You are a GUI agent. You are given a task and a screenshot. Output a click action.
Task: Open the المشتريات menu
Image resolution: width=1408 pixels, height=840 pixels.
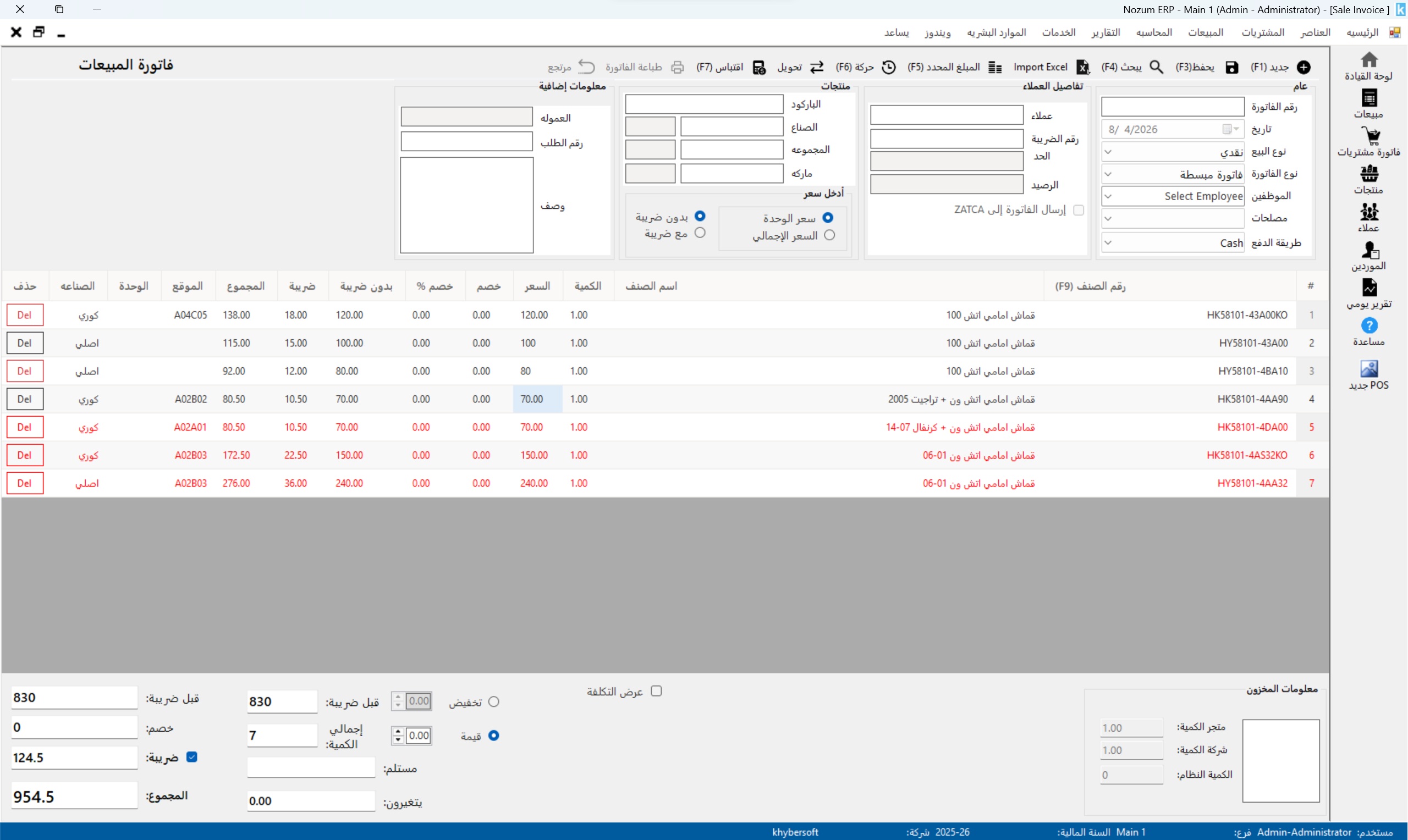point(1262,32)
